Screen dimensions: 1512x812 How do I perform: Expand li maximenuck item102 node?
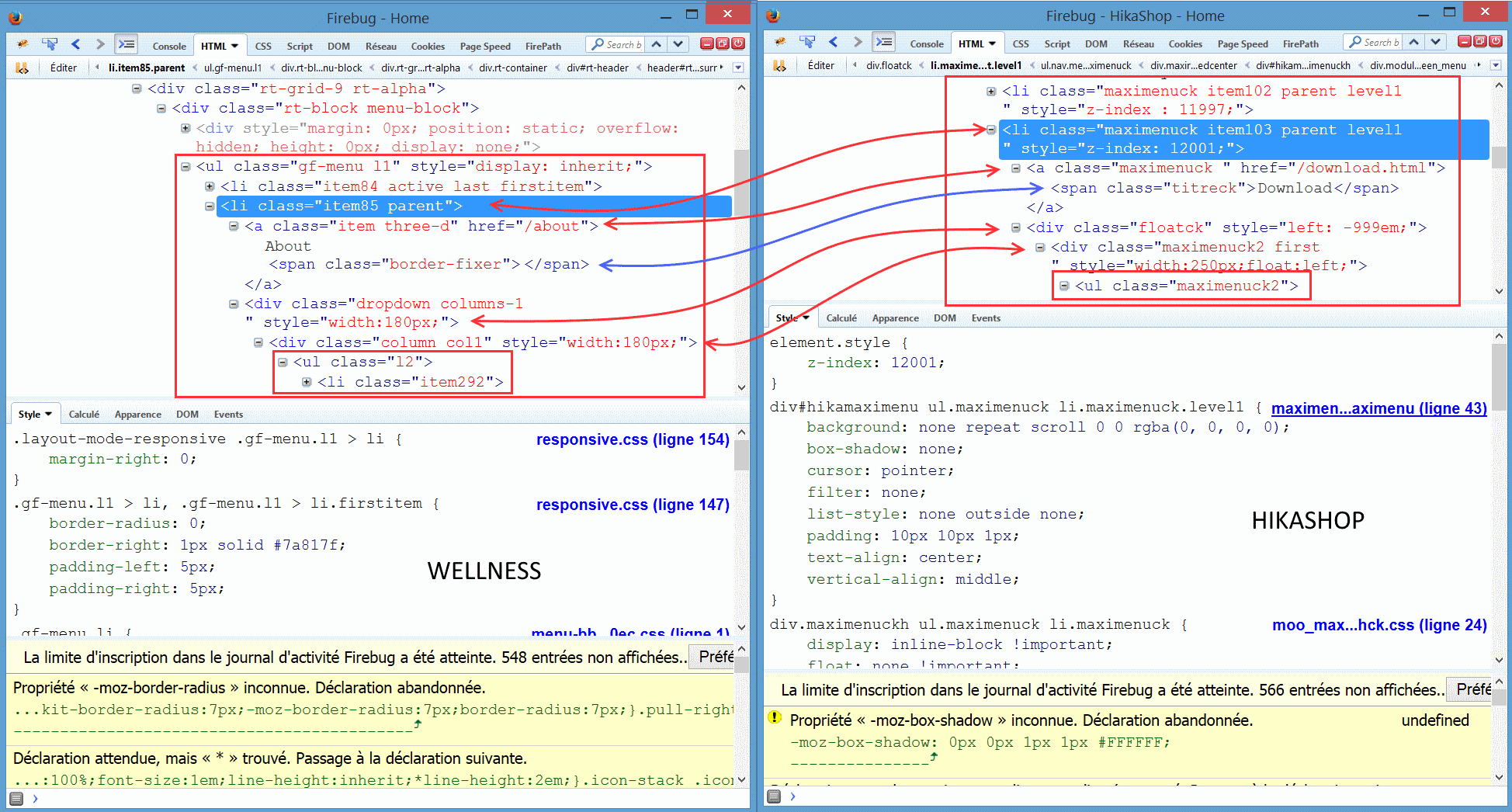click(991, 91)
